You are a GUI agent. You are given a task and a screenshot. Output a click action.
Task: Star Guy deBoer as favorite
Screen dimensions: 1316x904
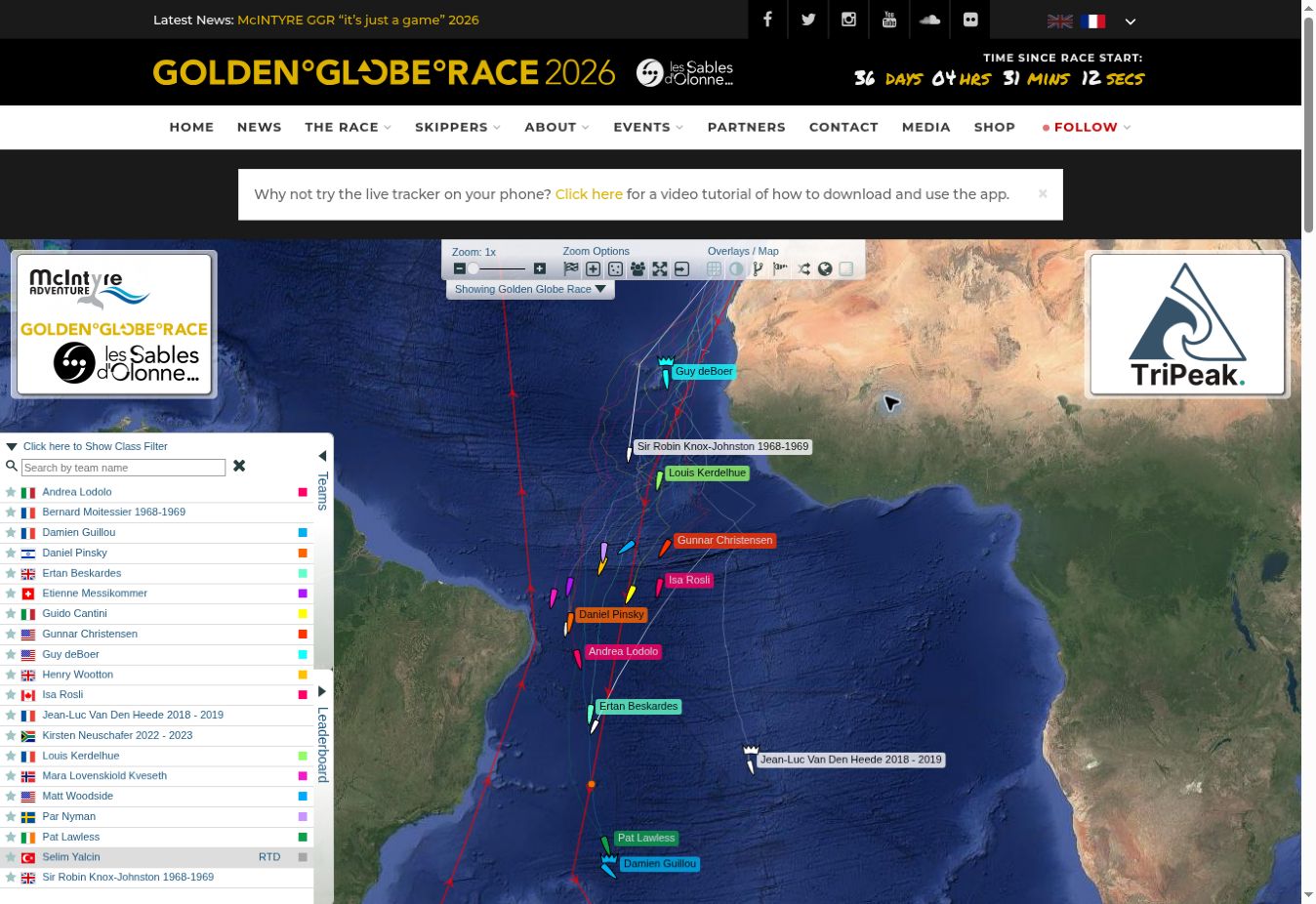[x=11, y=654]
